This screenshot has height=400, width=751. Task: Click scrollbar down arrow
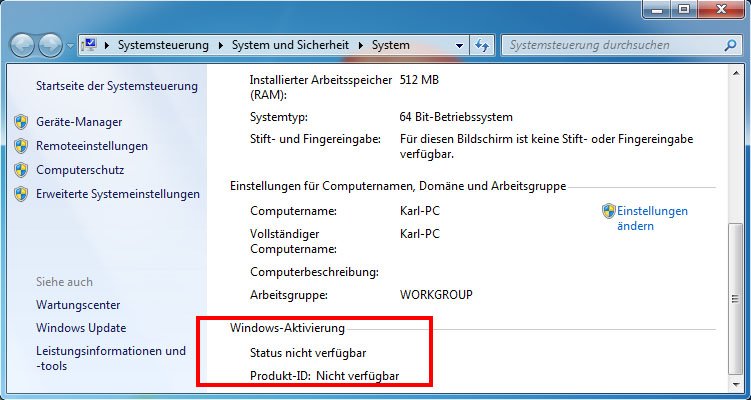pos(735,384)
